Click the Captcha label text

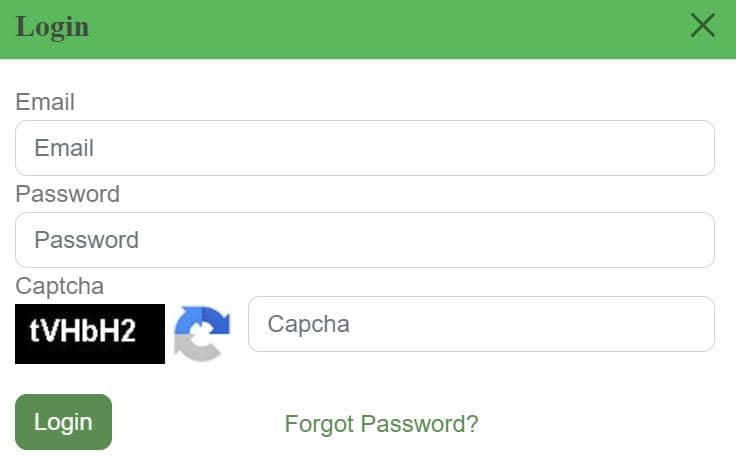click(x=59, y=287)
